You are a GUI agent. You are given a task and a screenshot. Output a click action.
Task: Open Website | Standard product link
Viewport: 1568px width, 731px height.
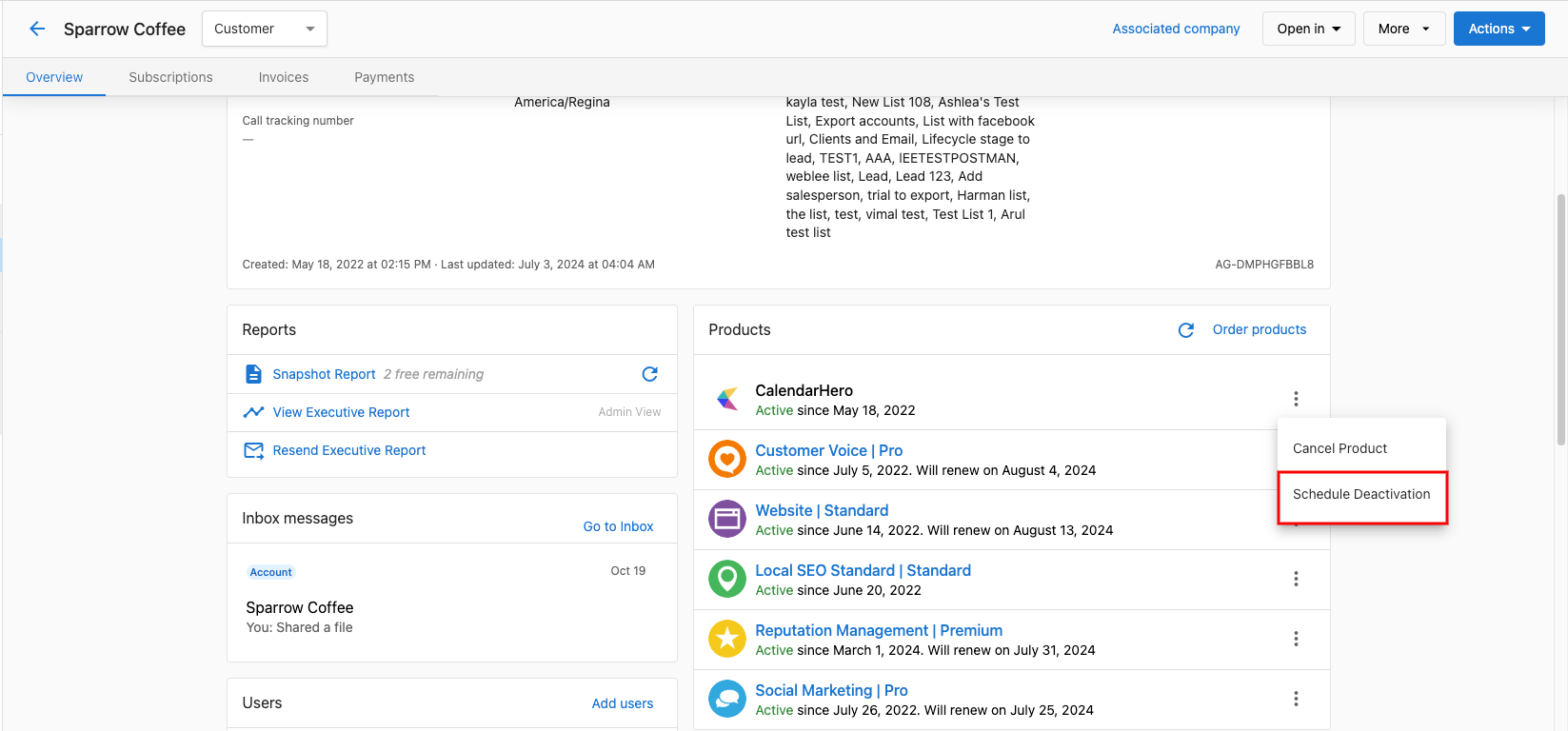pyautogui.click(x=822, y=510)
